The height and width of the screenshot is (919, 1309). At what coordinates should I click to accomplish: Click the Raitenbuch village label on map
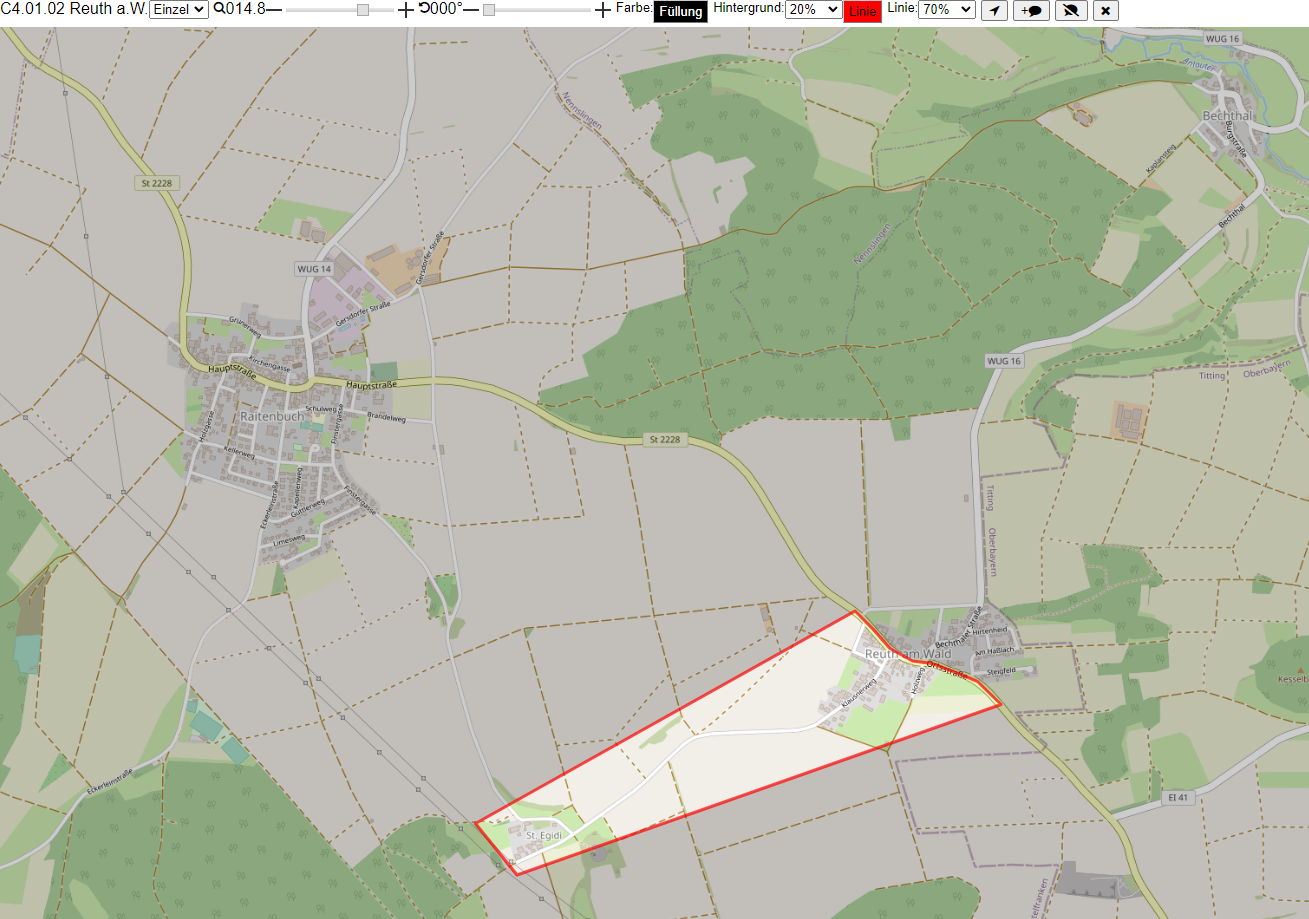270,416
